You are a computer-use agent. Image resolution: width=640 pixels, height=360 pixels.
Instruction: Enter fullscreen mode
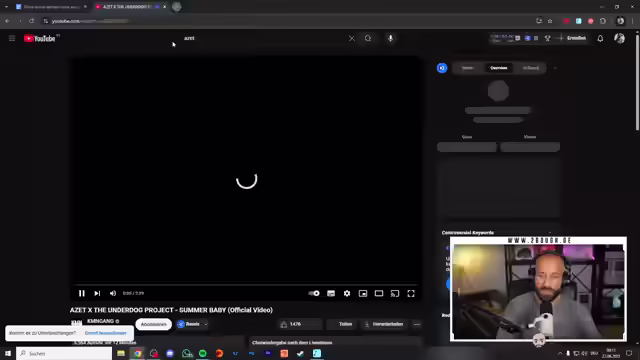[x=411, y=293]
